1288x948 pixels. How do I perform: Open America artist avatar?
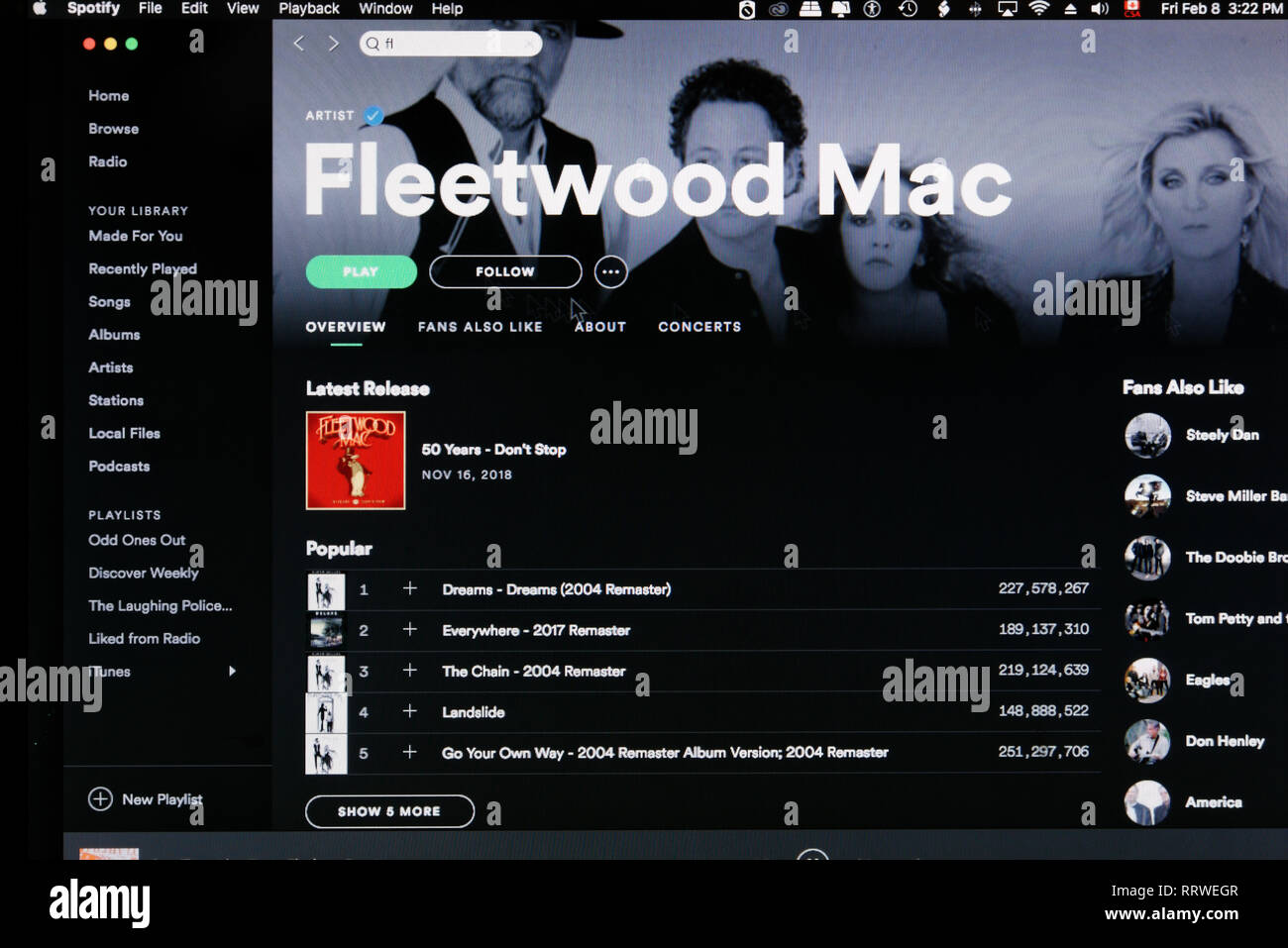(1148, 803)
